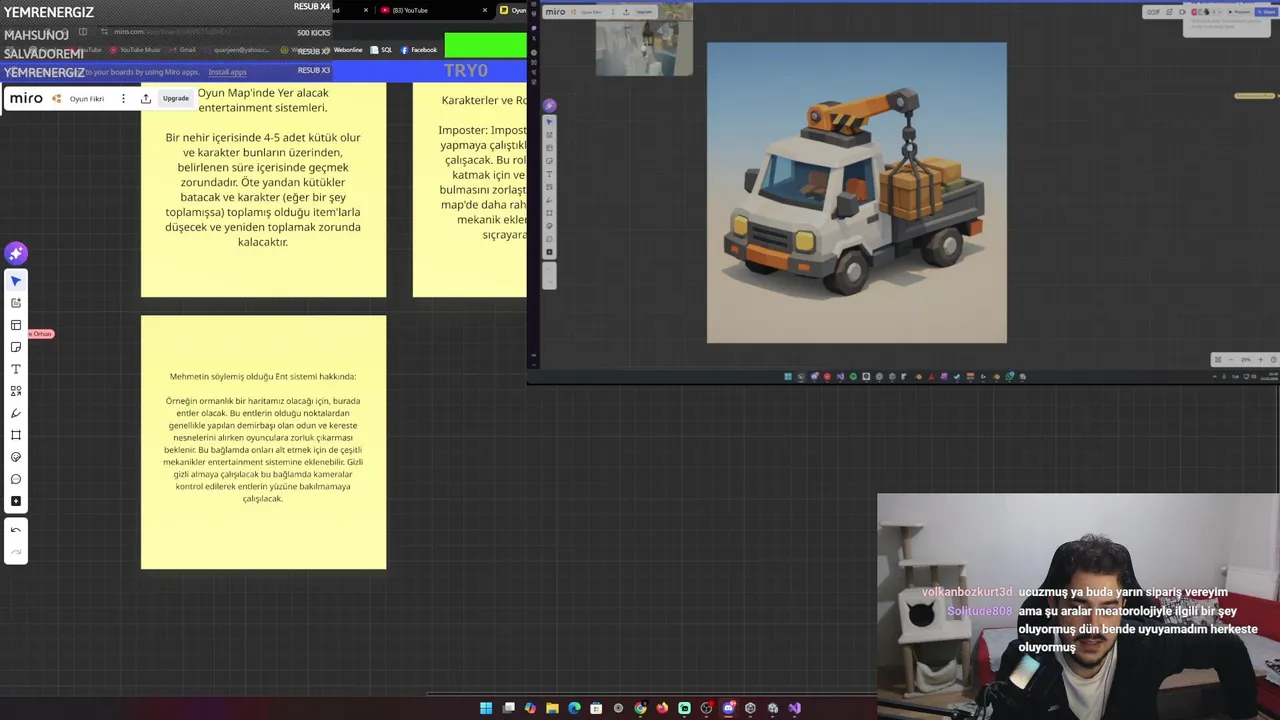Viewport: 1280px width, 720px height.
Task: Open the YouTube Music bookmark
Action: 135,50
